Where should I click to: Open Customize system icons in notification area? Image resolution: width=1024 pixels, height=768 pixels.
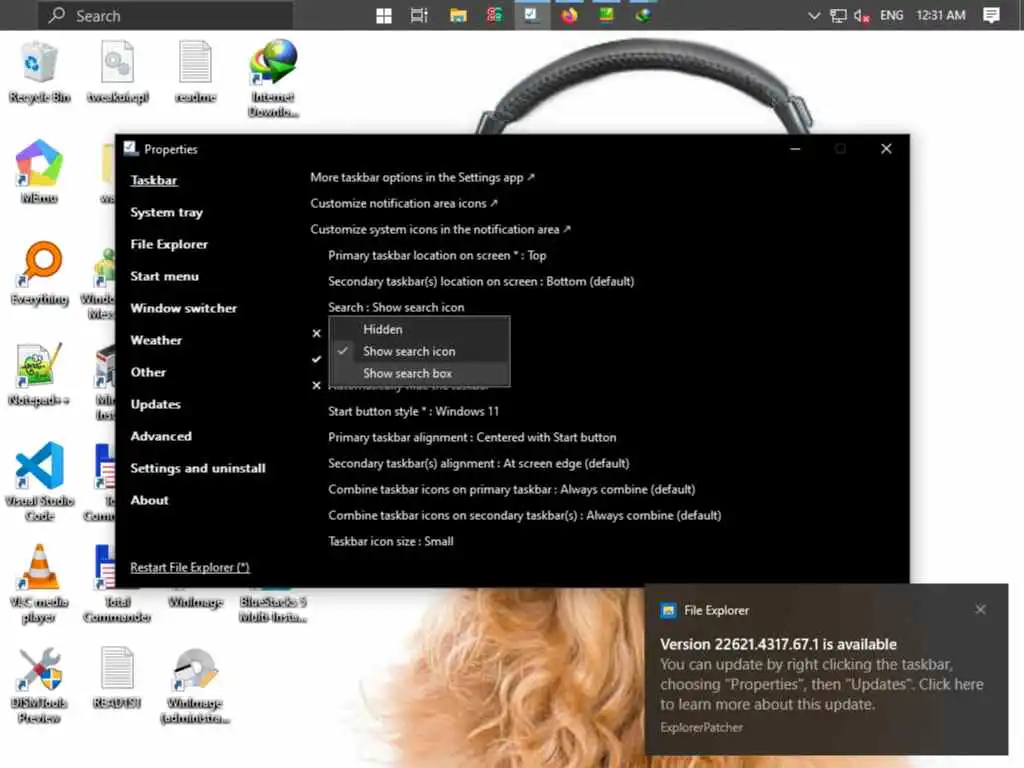click(x=441, y=230)
